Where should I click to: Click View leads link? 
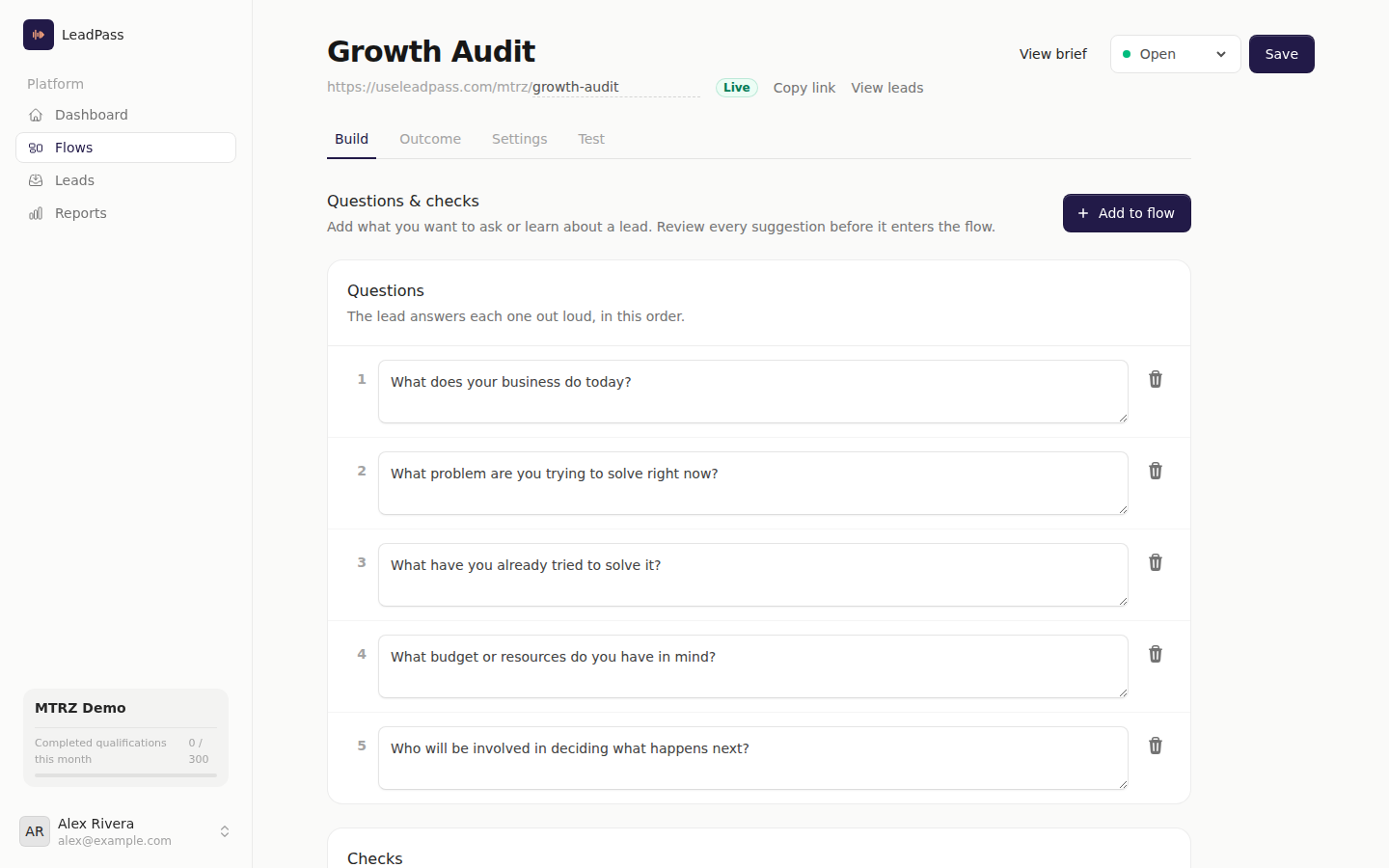[886, 88]
